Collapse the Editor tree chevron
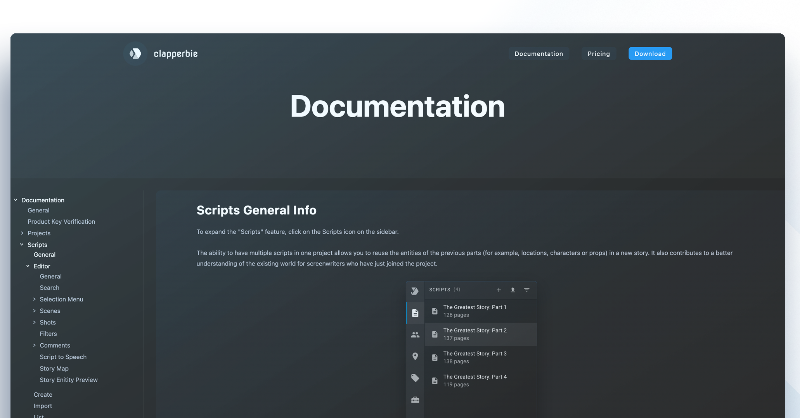 [x=28, y=266]
